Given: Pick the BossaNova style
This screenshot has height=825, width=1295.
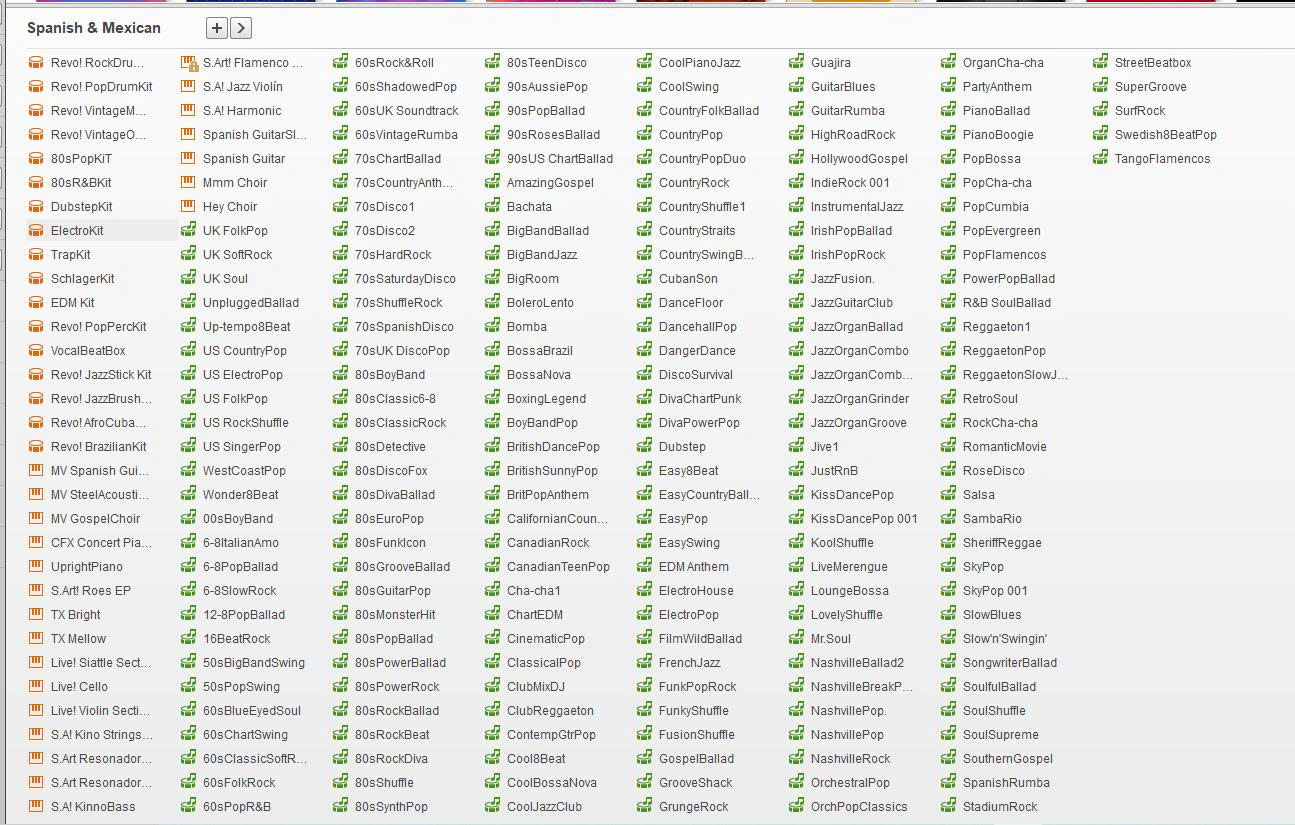Looking at the screenshot, I should [538, 375].
